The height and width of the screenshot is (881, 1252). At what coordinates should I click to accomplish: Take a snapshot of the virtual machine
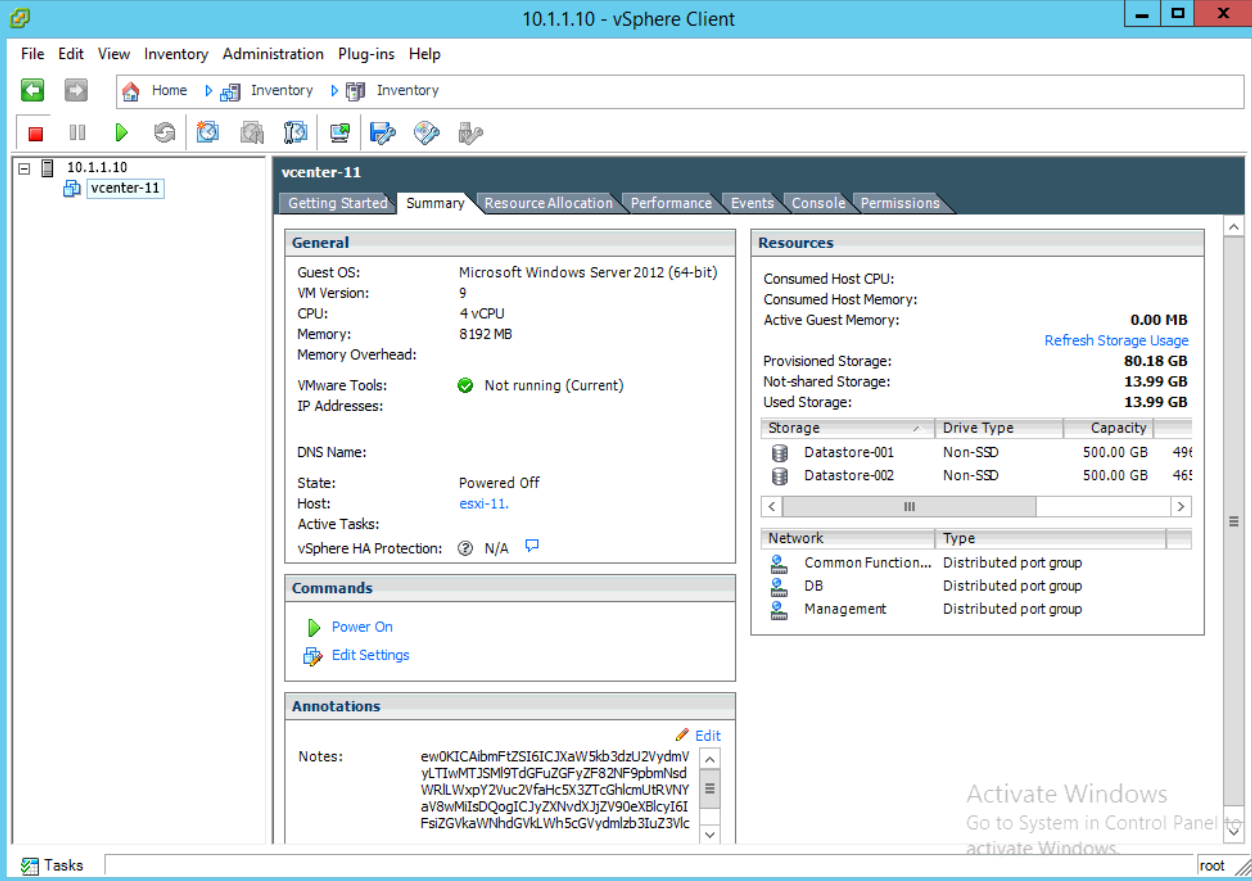tap(208, 131)
